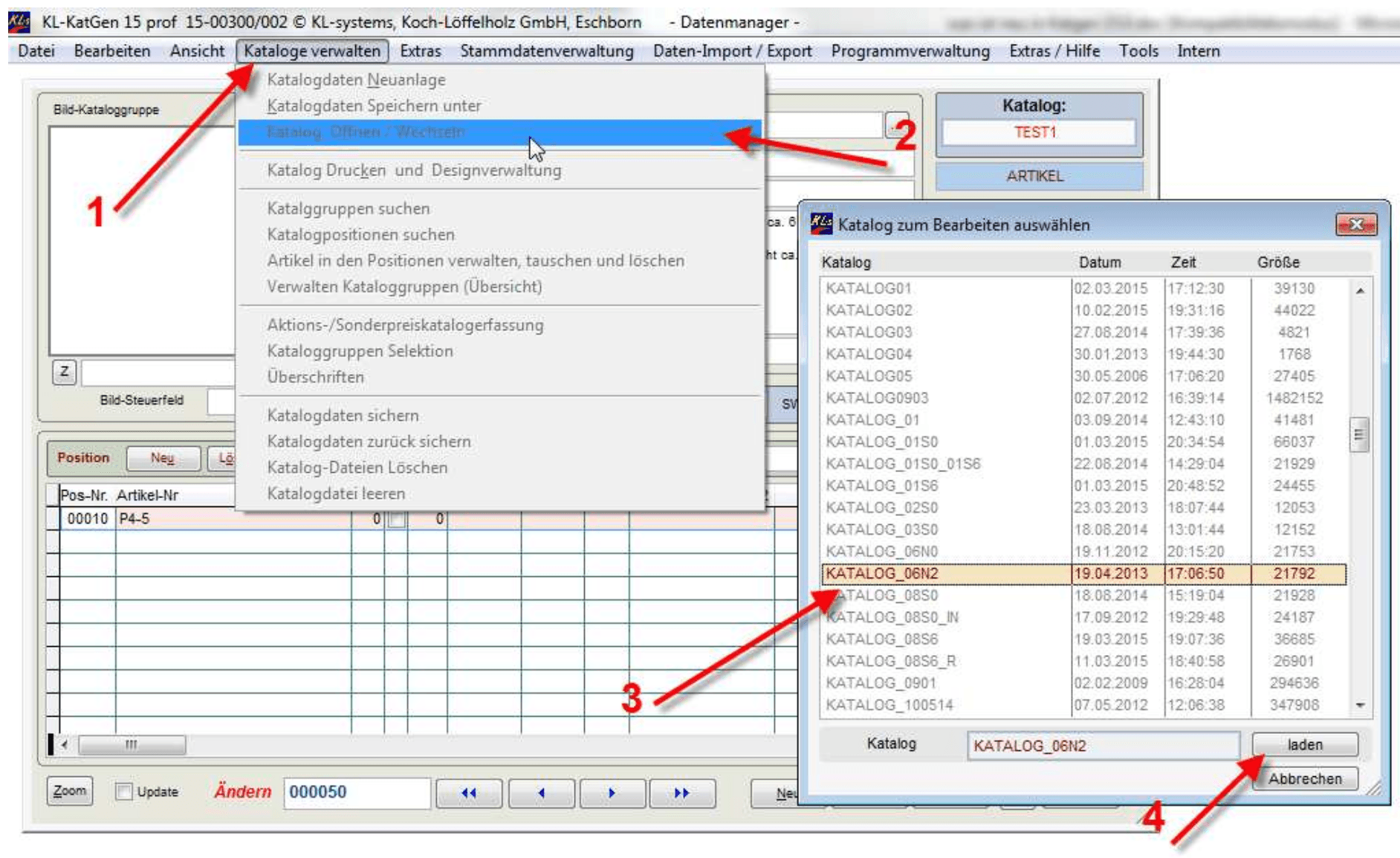Viewport: 1400px width, 858px height.
Task: Tick the checkbox in row 00010
Action: (x=397, y=519)
